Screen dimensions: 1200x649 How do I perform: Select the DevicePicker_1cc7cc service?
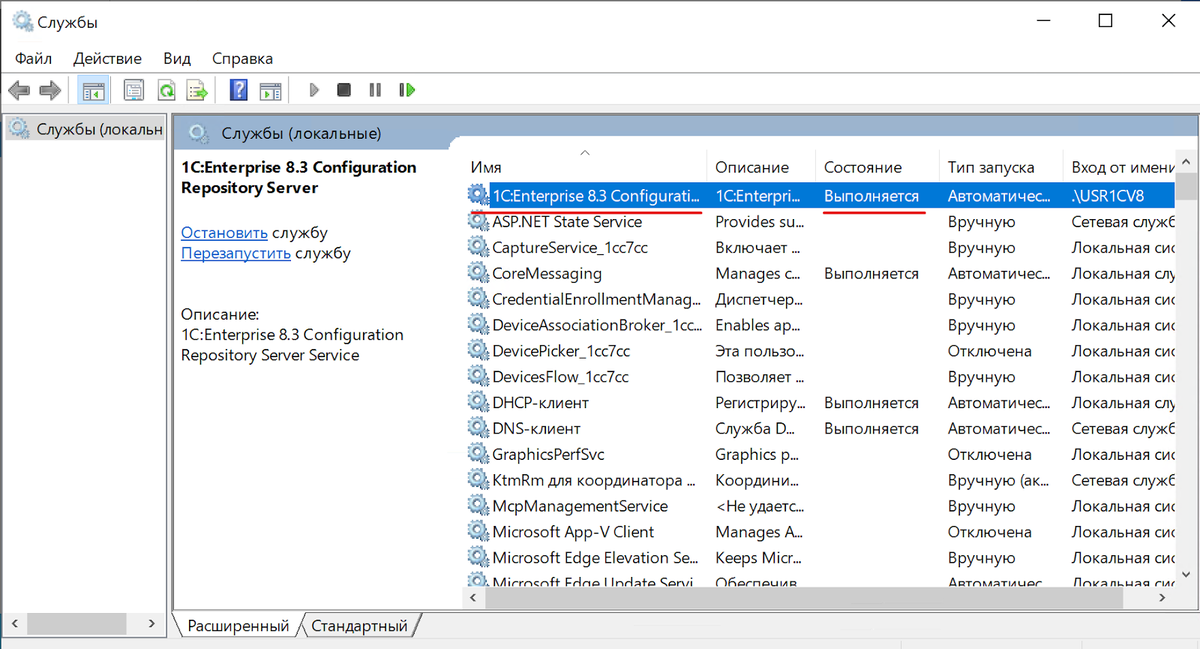(821, 351)
